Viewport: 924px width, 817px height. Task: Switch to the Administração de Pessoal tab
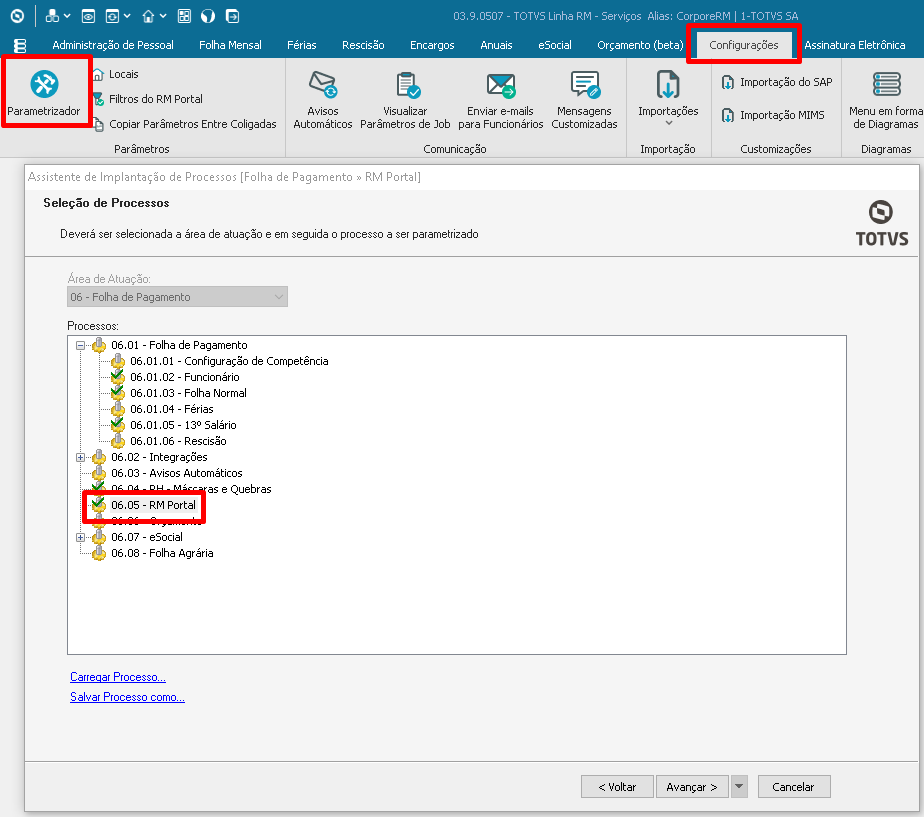113,45
